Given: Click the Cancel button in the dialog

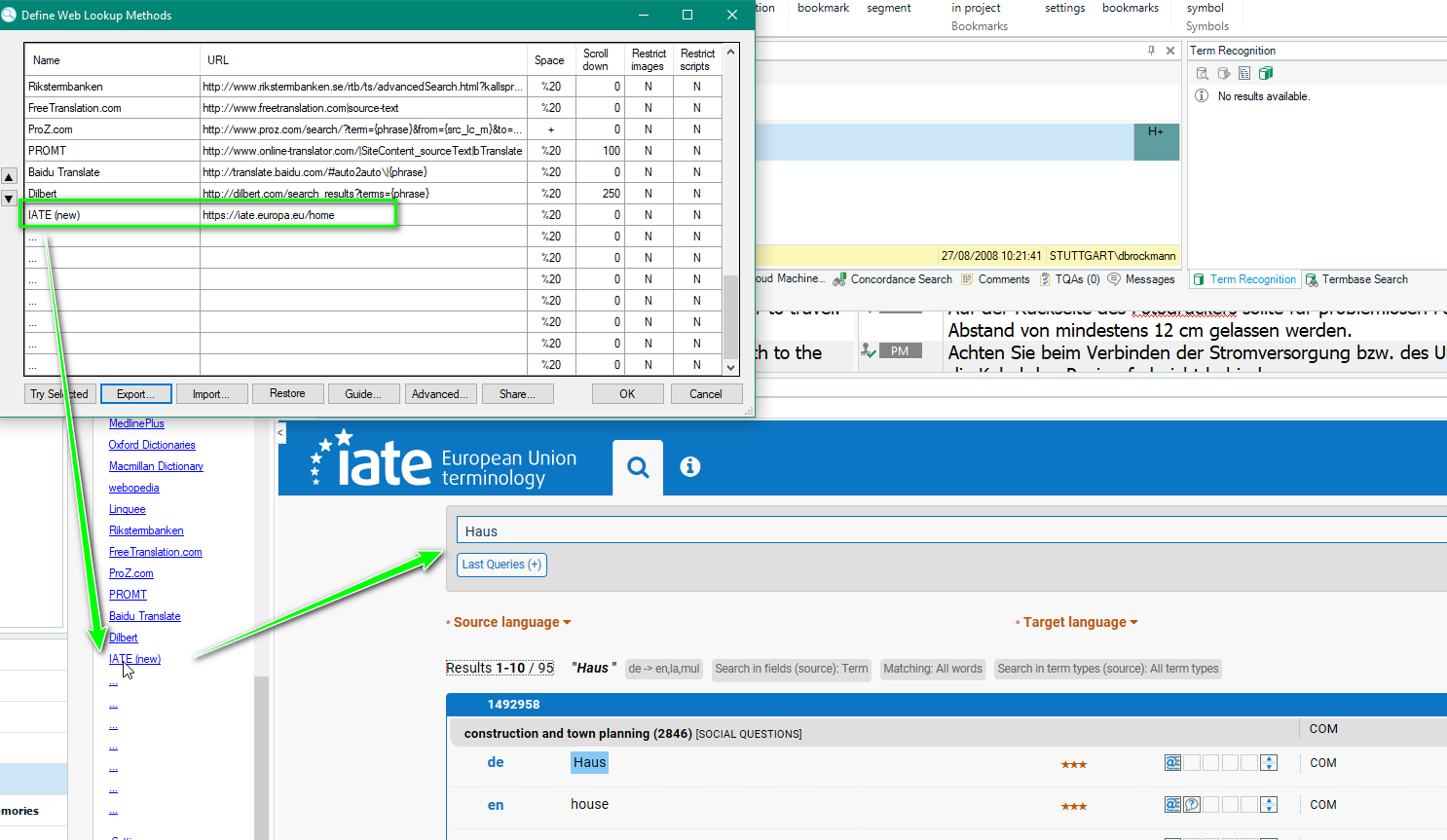Looking at the screenshot, I should click(706, 394).
